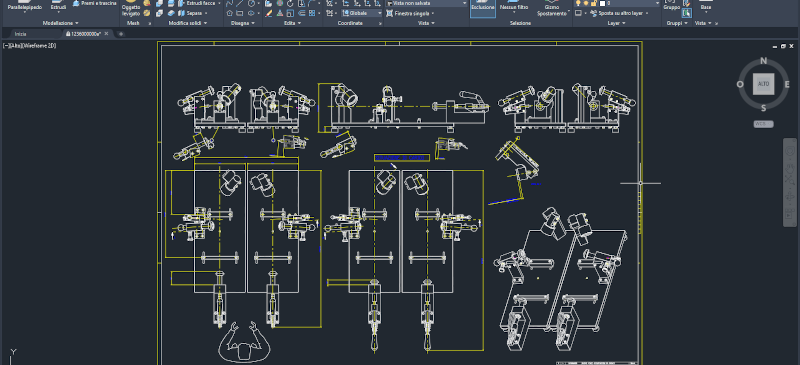
Task: Click ALTO face of ViewCube
Action: coord(763,84)
